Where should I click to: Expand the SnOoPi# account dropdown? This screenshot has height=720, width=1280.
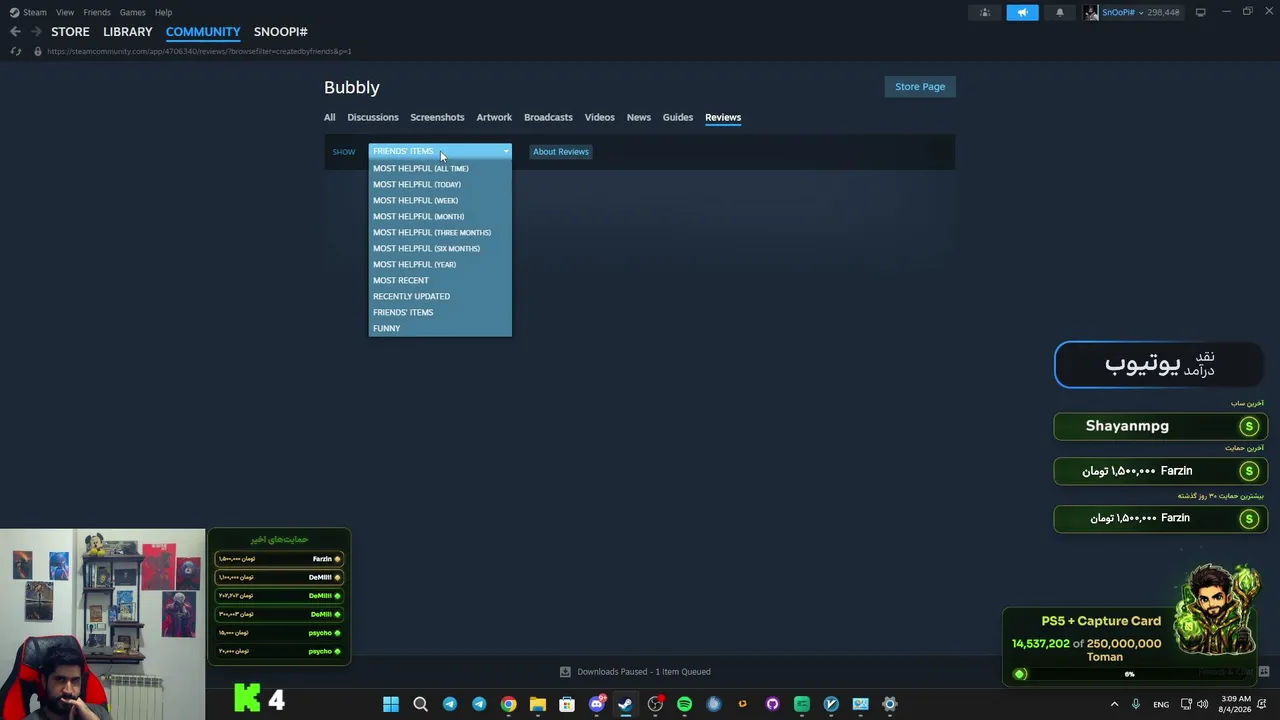point(1141,13)
